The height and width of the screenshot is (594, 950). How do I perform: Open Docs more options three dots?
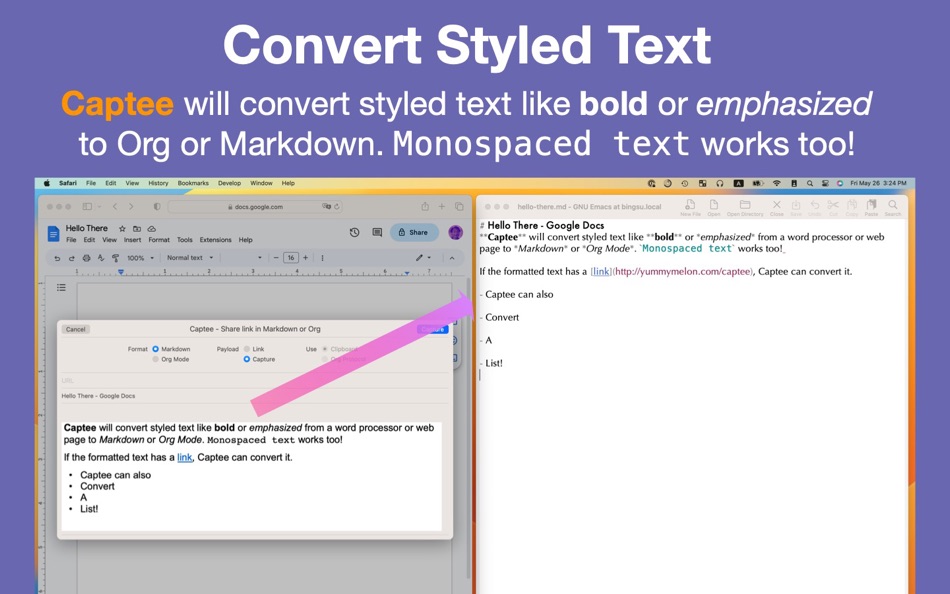(322, 258)
